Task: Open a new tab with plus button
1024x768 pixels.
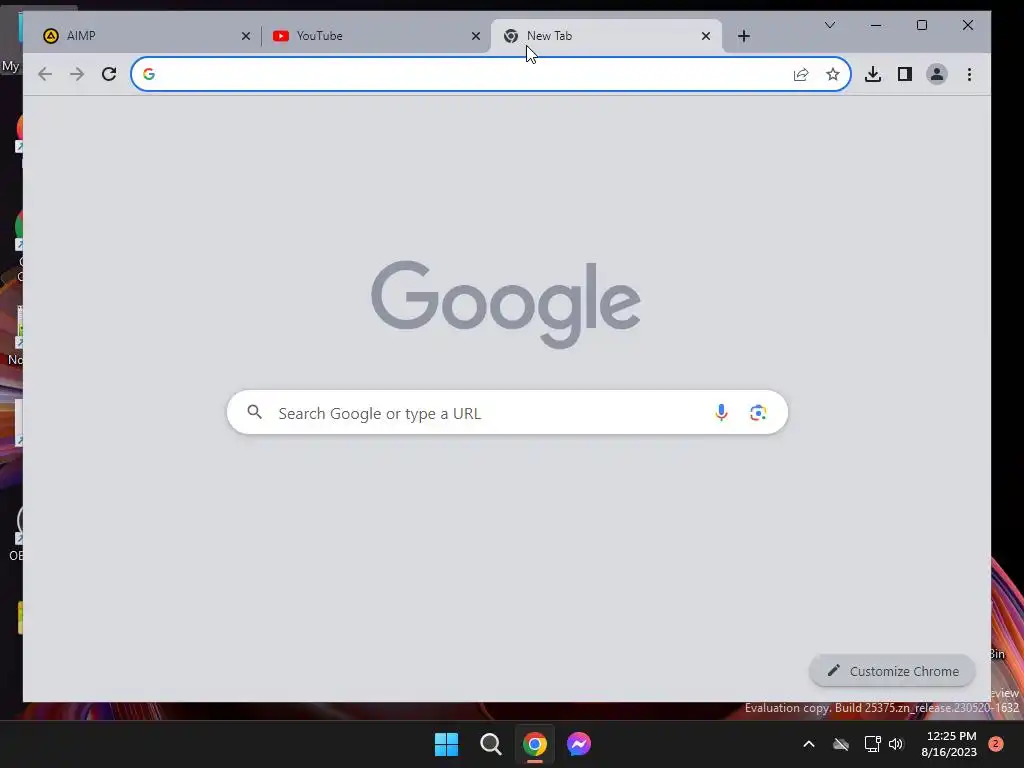Action: point(744,36)
